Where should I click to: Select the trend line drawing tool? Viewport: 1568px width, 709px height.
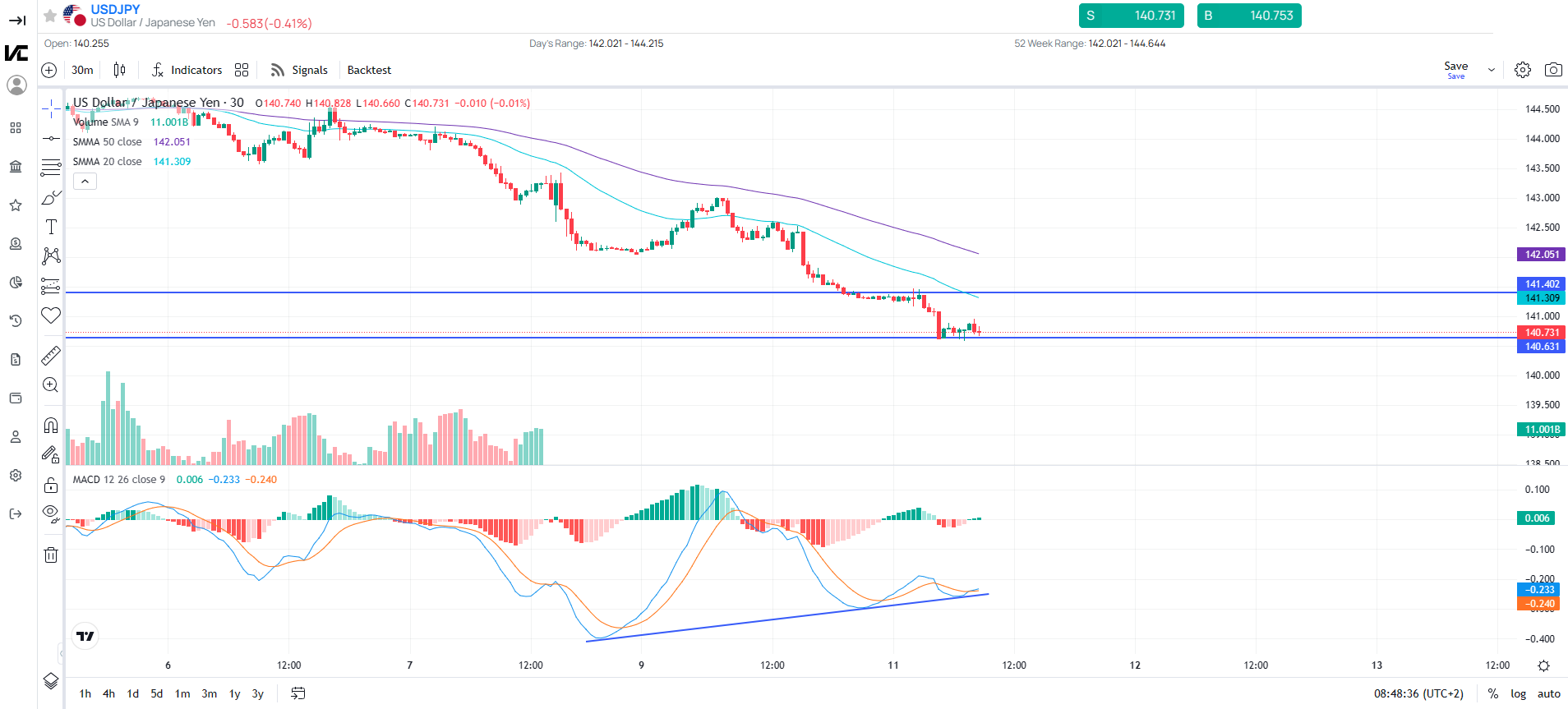(x=51, y=139)
